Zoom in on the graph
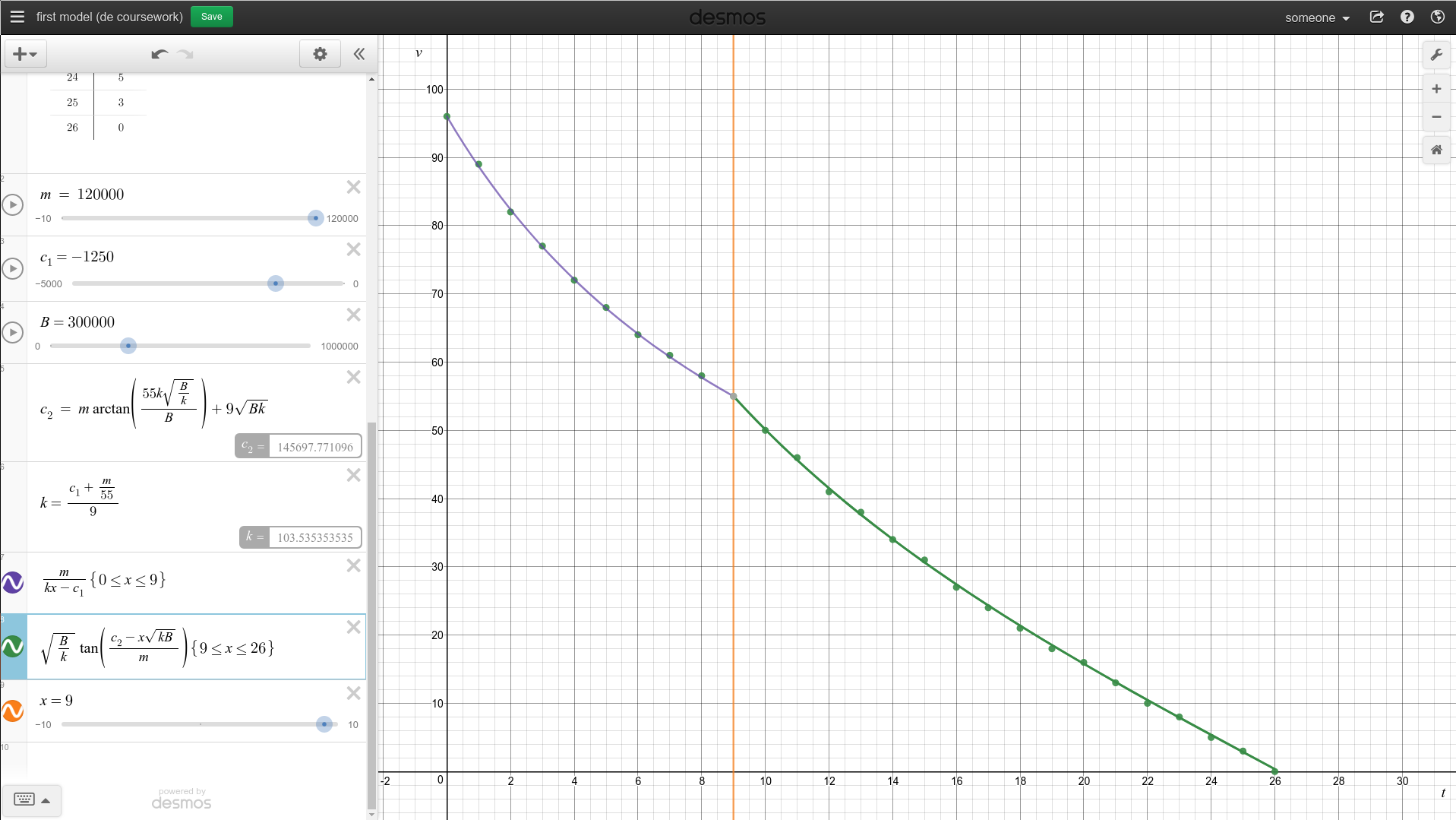 [x=1436, y=89]
